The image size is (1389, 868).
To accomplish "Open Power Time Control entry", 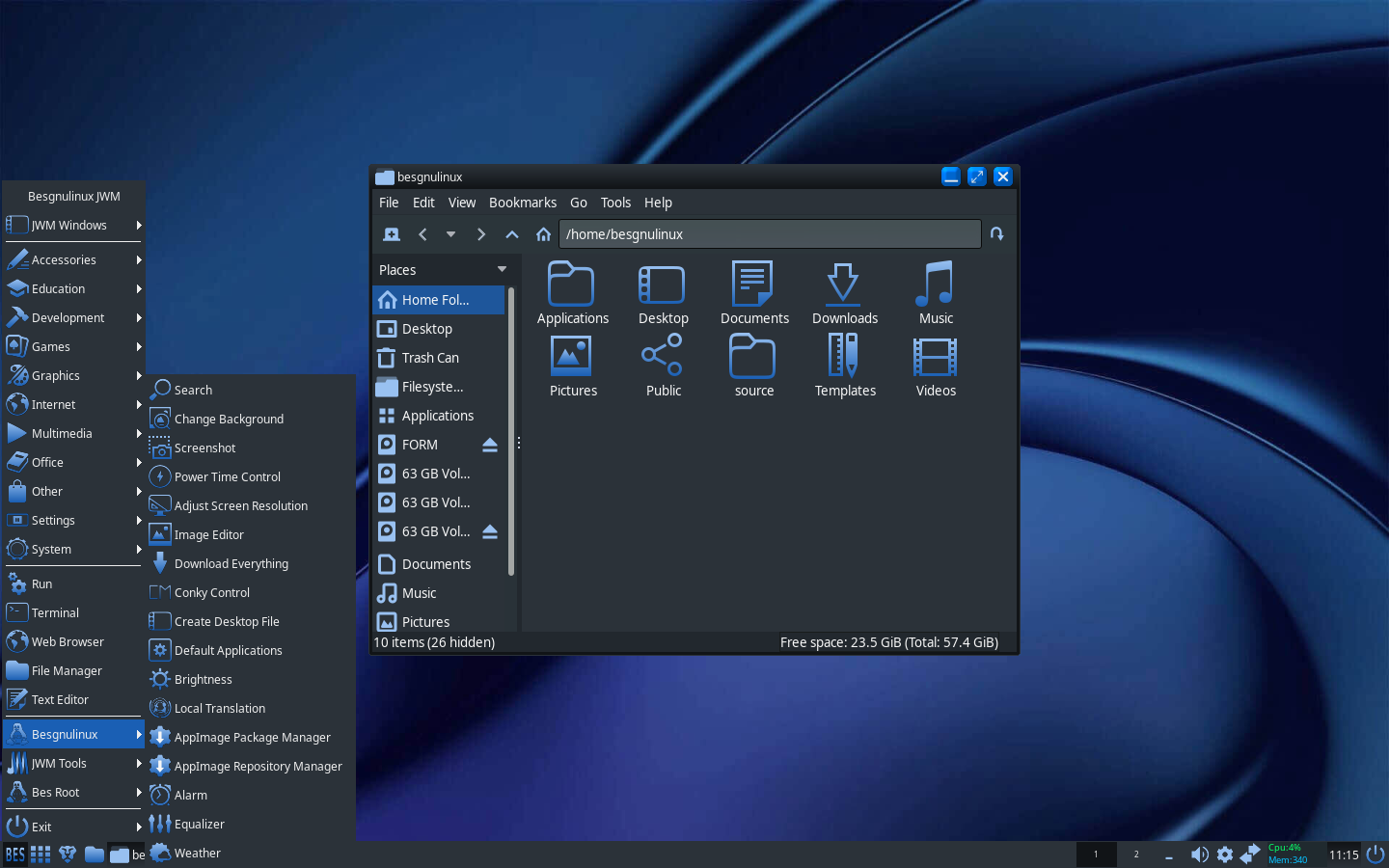I will 251,476.
